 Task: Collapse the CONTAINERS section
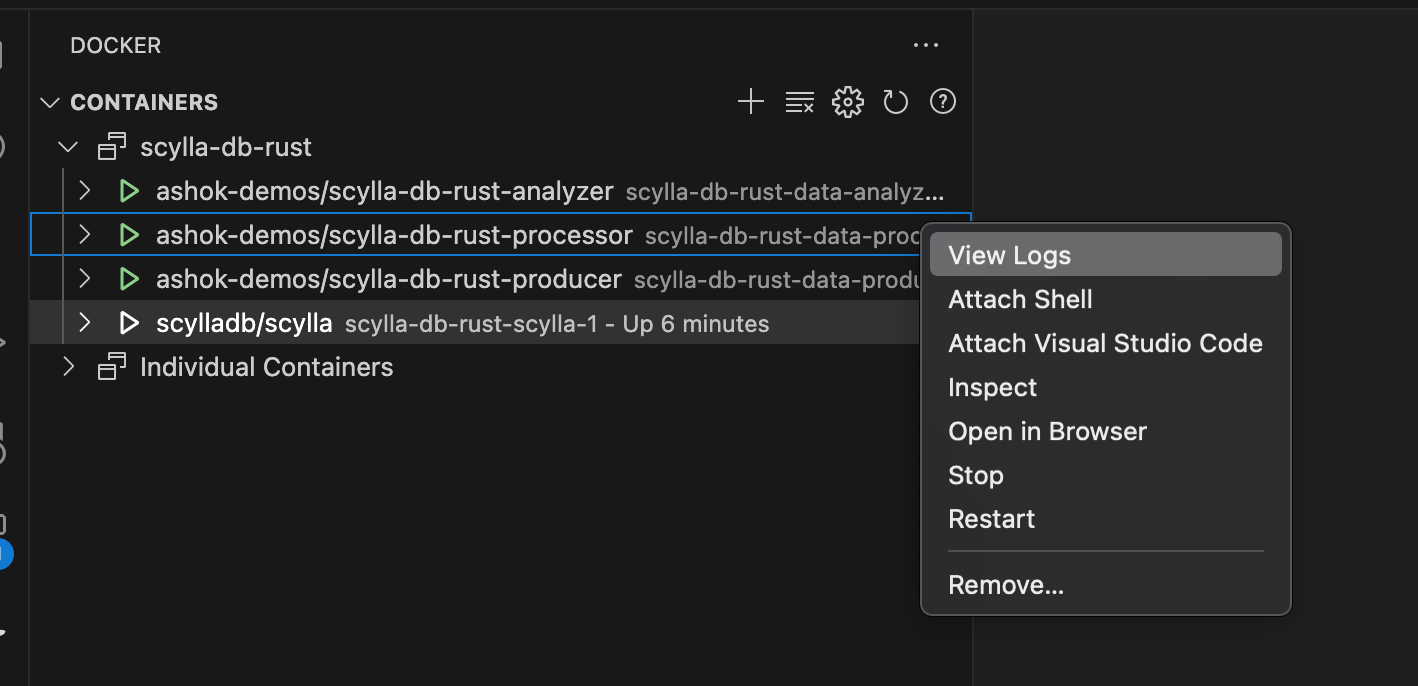tap(49, 103)
